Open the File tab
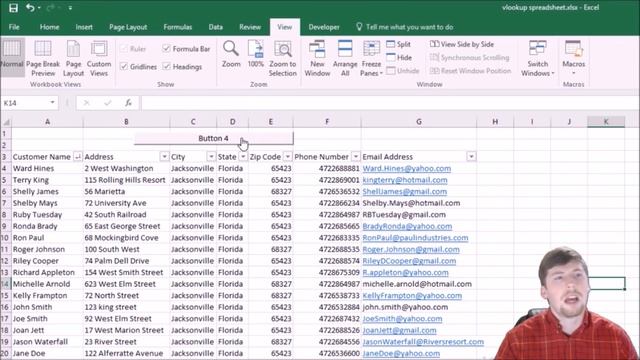Image resolution: width=640 pixels, height=360 pixels. click(14, 27)
